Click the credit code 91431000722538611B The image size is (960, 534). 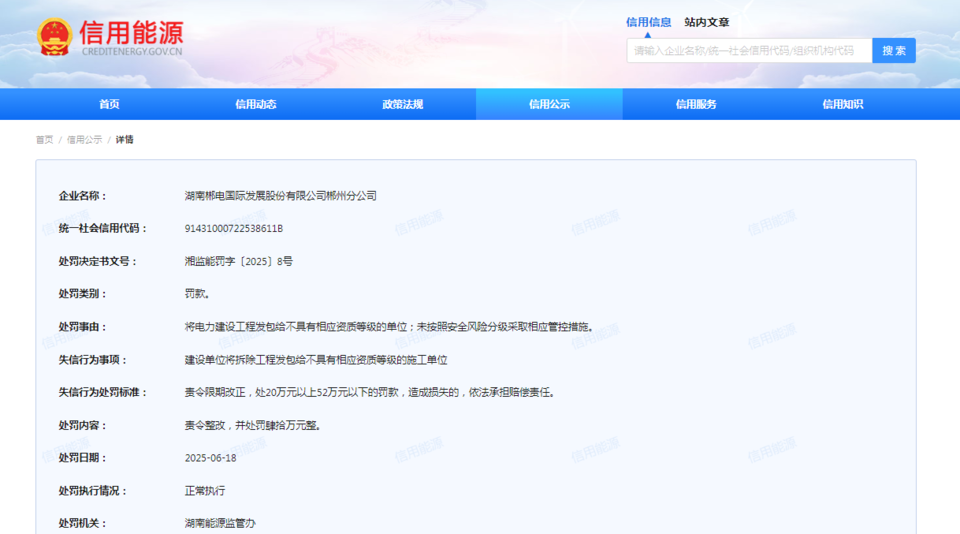(x=240, y=228)
